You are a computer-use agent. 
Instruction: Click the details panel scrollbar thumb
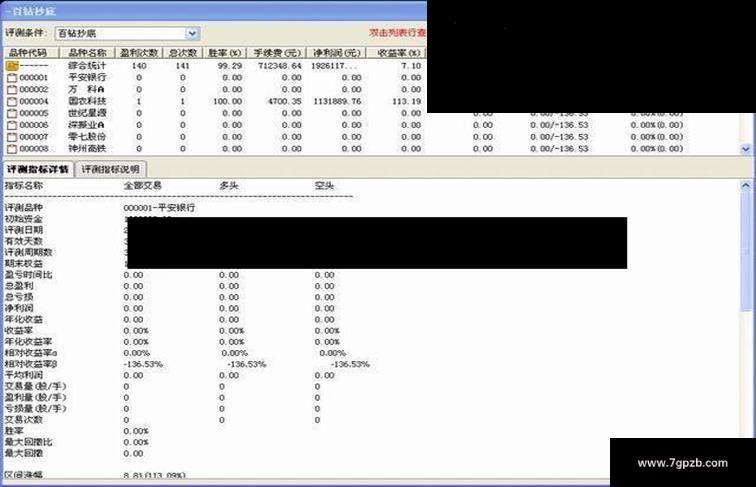coord(746,252)
